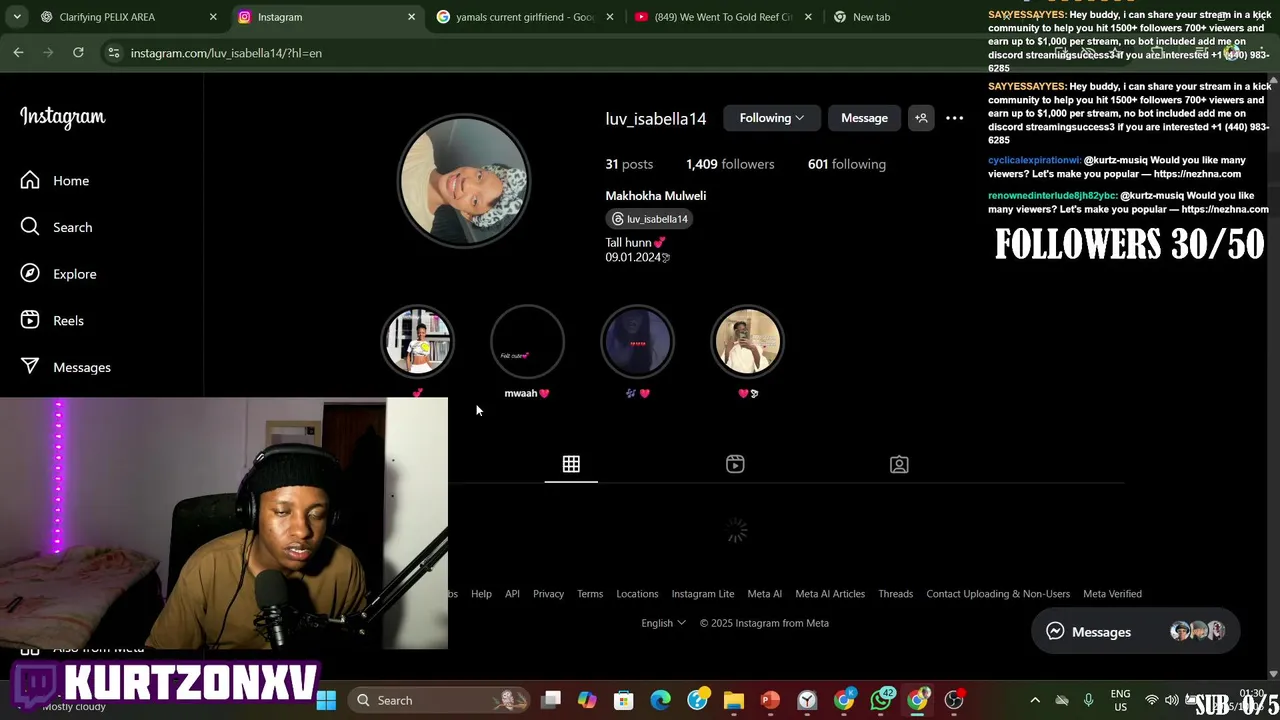The width and height of the screenshot is (1280, 720).
Task: Switch to the yamals current girlfriend Google tab
Action: (x=524, y=17)
